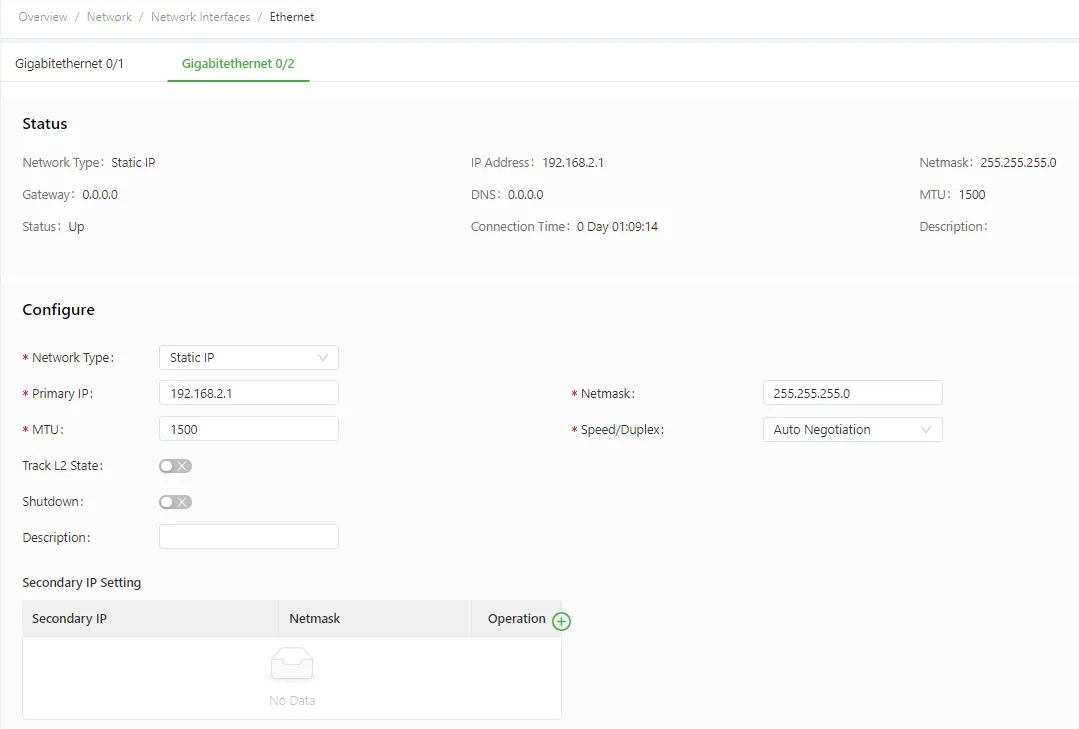The image size is (1079, 729).
Task: Toggle the Shutdown switch
Action: point(175,502)
